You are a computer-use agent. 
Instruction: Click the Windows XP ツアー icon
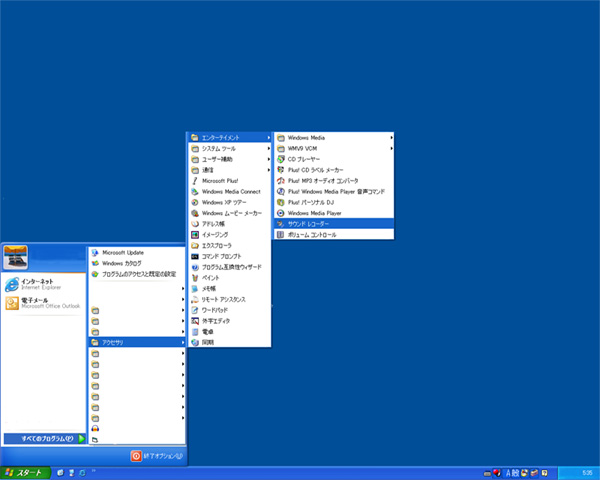195,202
